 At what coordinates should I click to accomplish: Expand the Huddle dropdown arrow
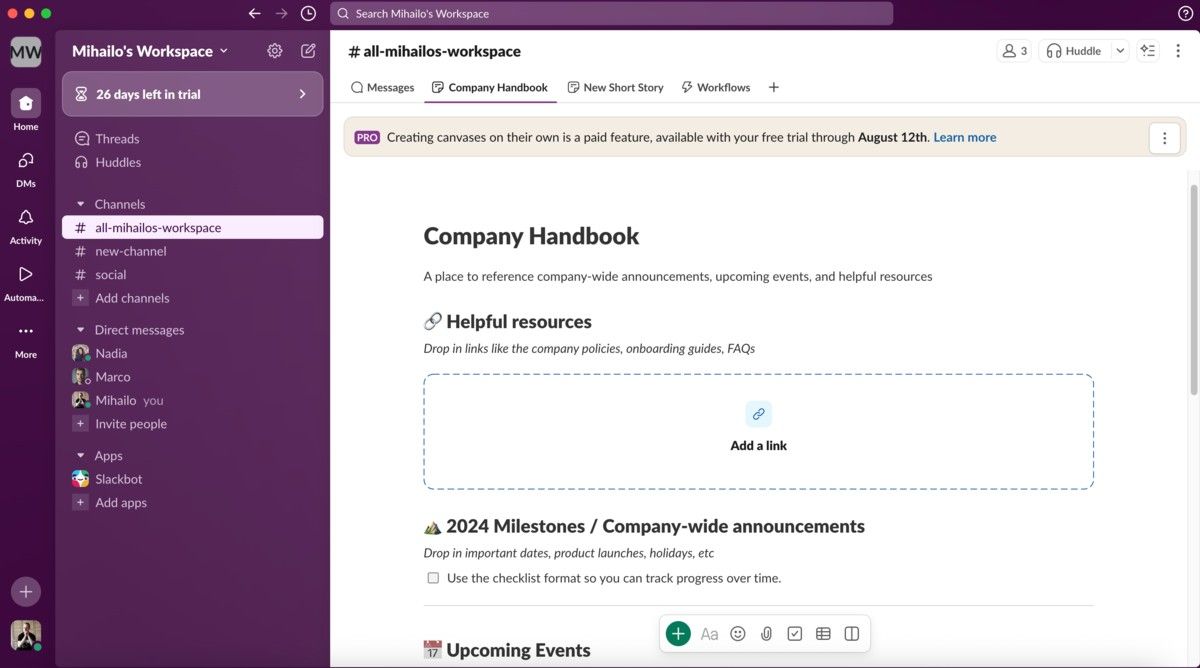[x=1118, y=49]
